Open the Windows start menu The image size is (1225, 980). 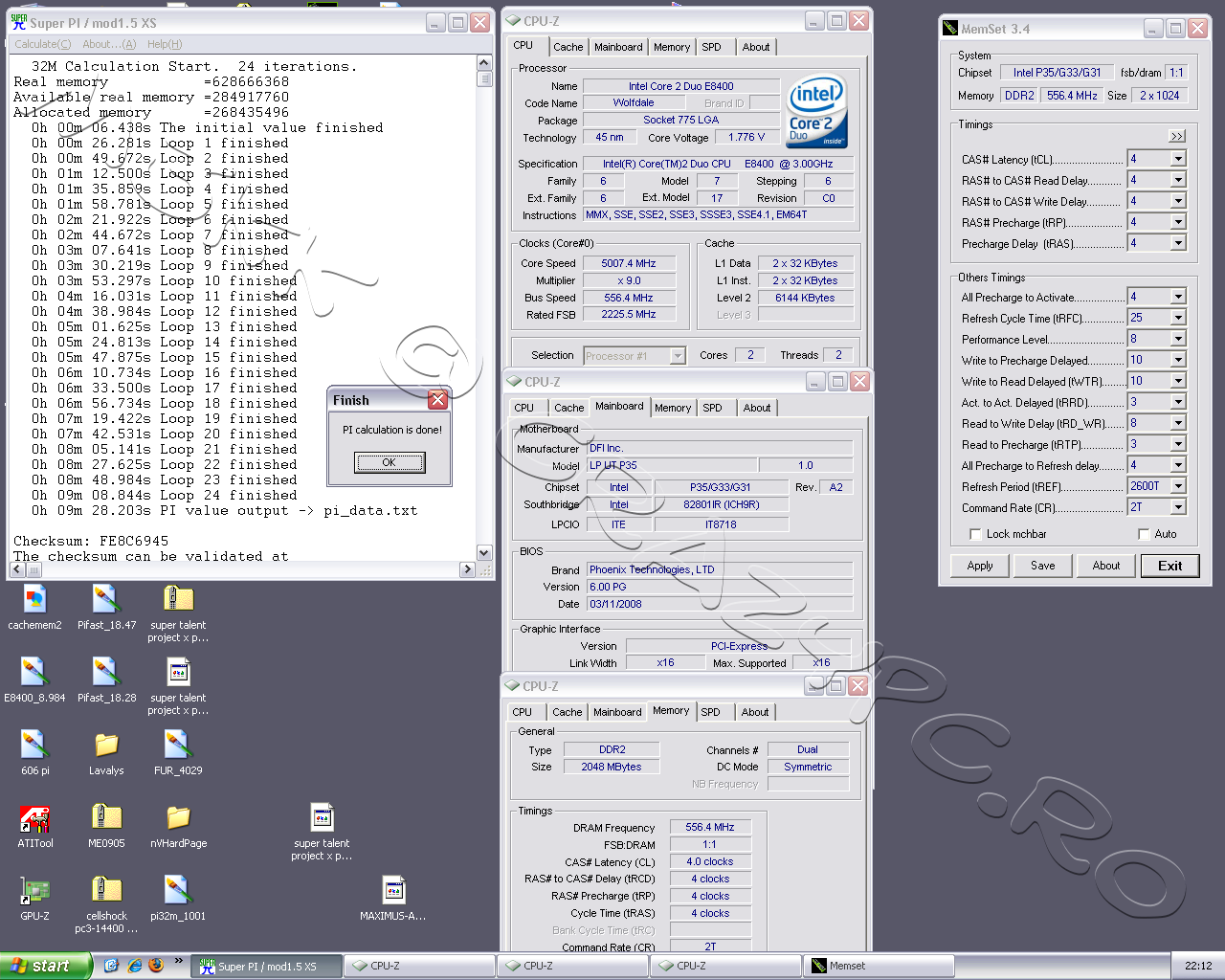(45, 966)
